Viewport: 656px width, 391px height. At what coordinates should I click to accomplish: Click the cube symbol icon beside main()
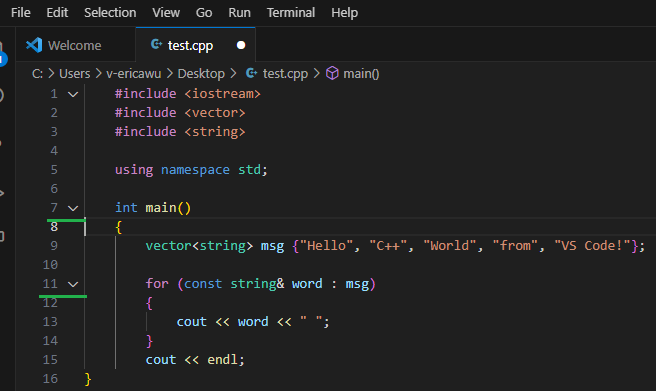332,73
